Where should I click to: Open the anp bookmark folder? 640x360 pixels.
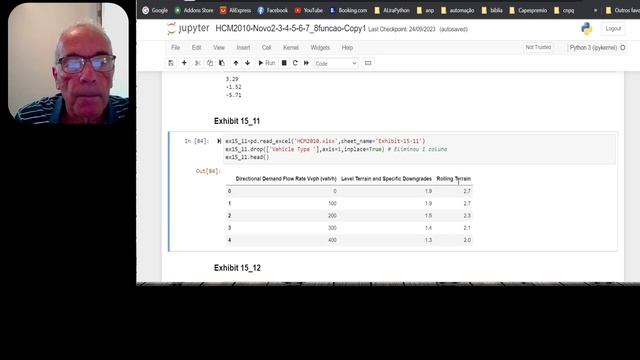(x=425, y=11)
